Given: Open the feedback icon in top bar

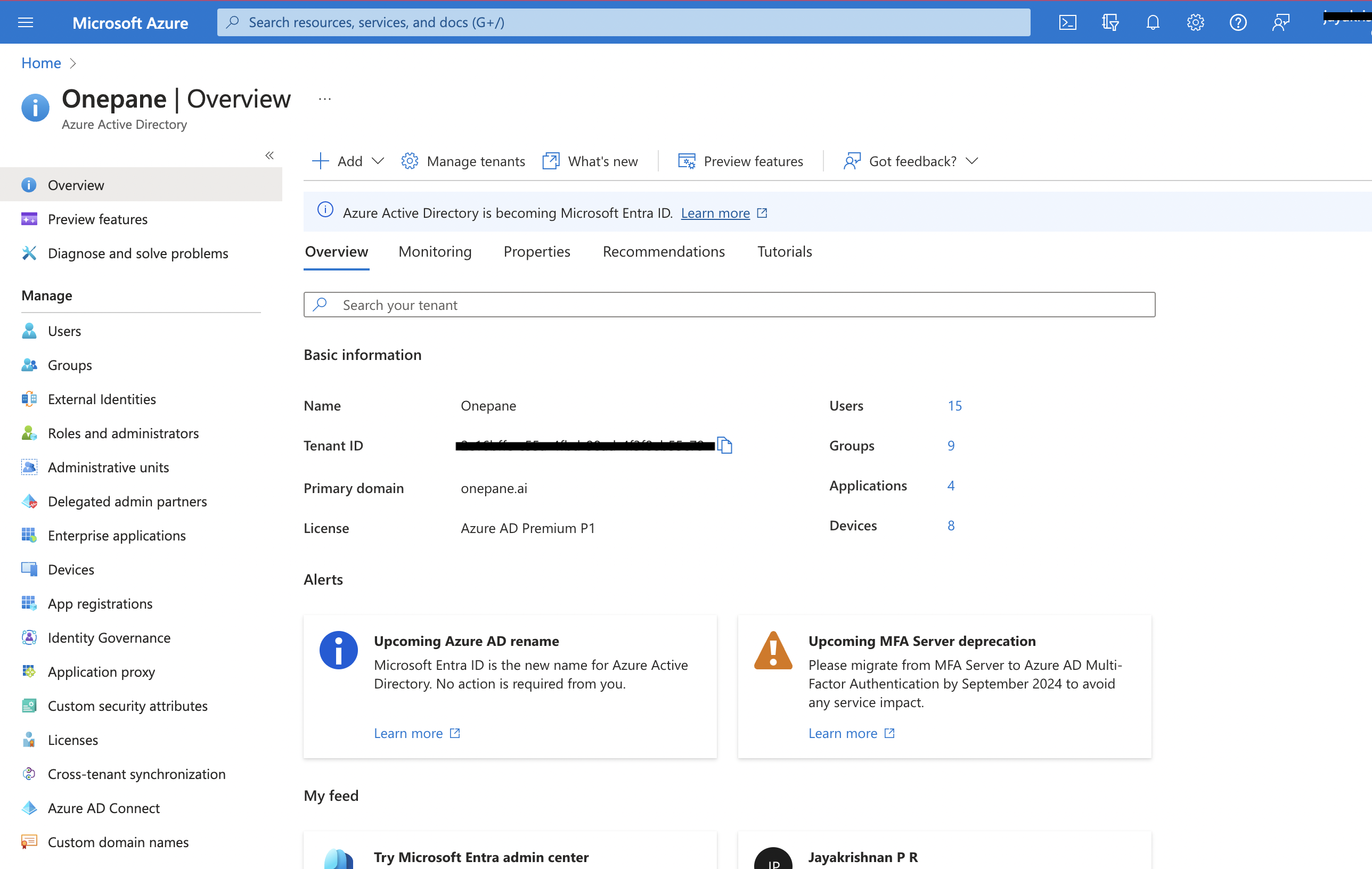Looking at the screenshot, I should click(x=1280, y=22).
